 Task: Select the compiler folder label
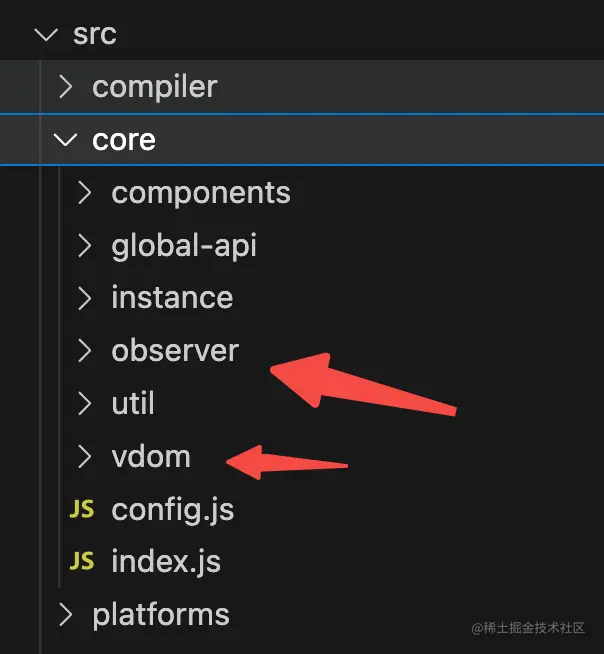click(154, 87)
